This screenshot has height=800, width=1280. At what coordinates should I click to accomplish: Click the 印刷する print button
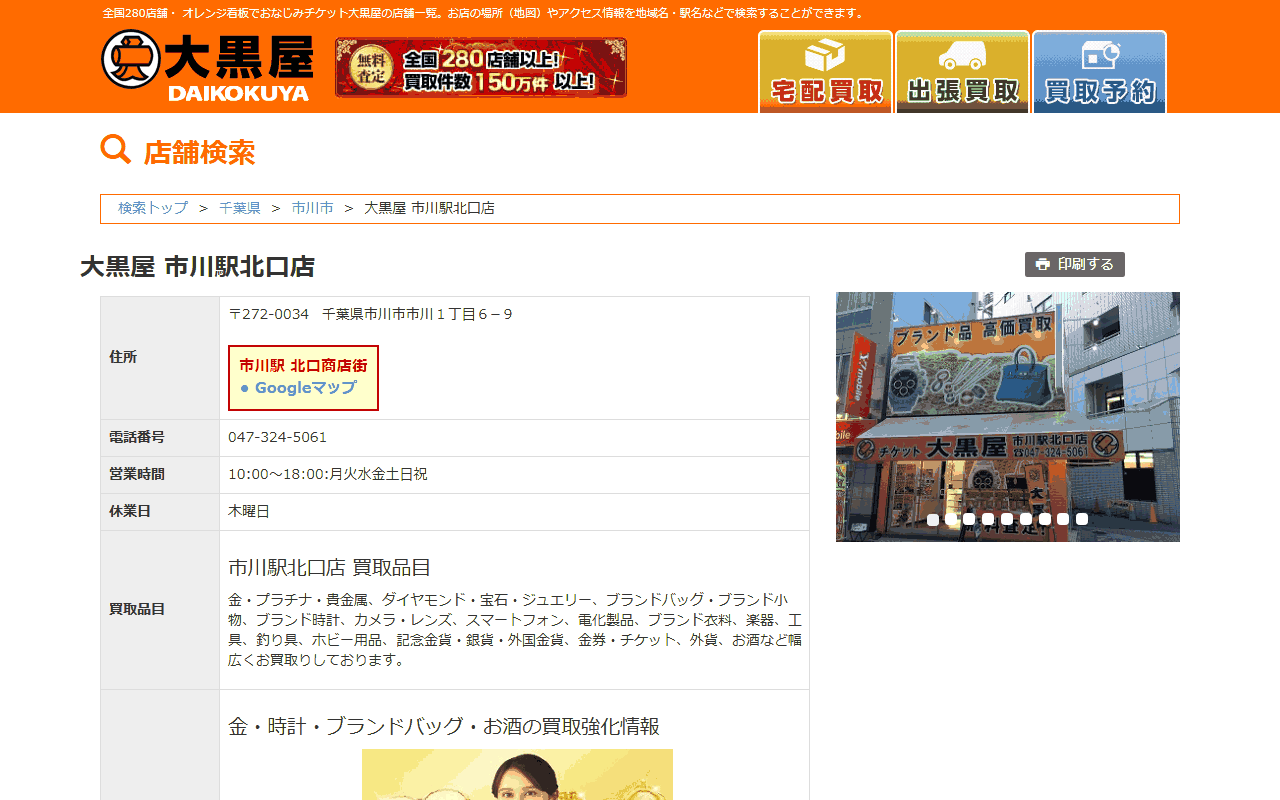point(1075,264)
